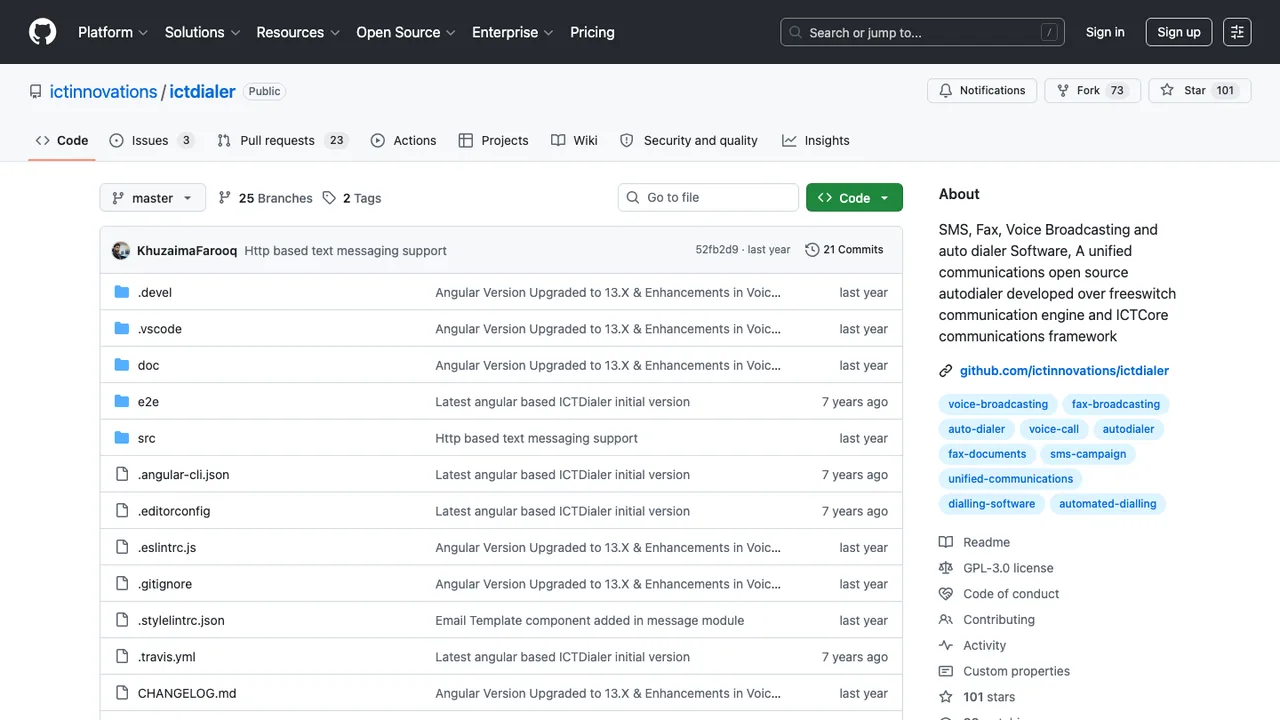Click the 52fb2d9 commit hash

(x=717, y=250)
